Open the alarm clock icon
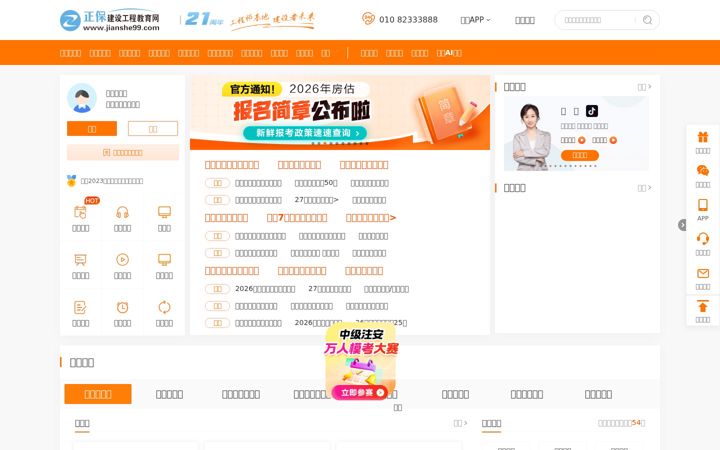Image resolution: width=720 pixels, height=450 pixels. tap(123, 307)
